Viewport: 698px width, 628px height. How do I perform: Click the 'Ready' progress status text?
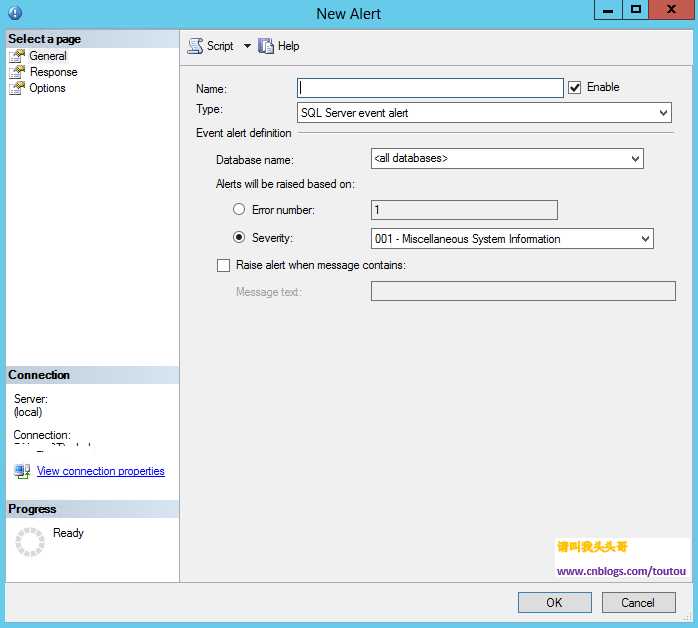pyautogui.click(x=68, y=533)
